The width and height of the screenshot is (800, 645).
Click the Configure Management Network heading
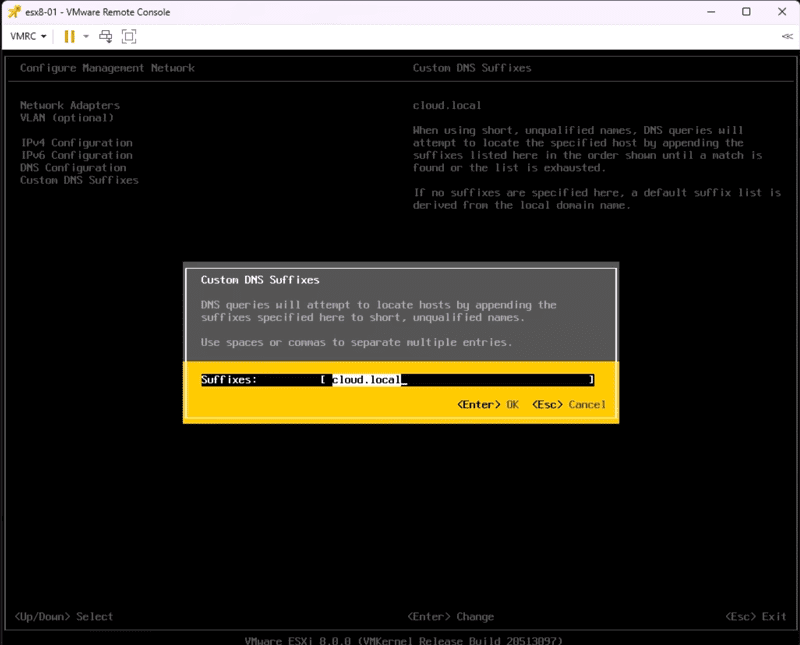[107, 68]
